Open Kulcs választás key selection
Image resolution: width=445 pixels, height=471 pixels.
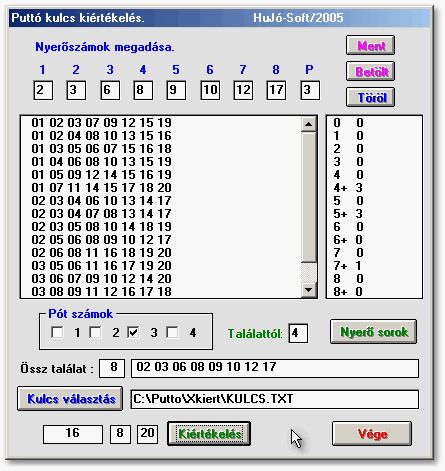click(x=70, y=399)
